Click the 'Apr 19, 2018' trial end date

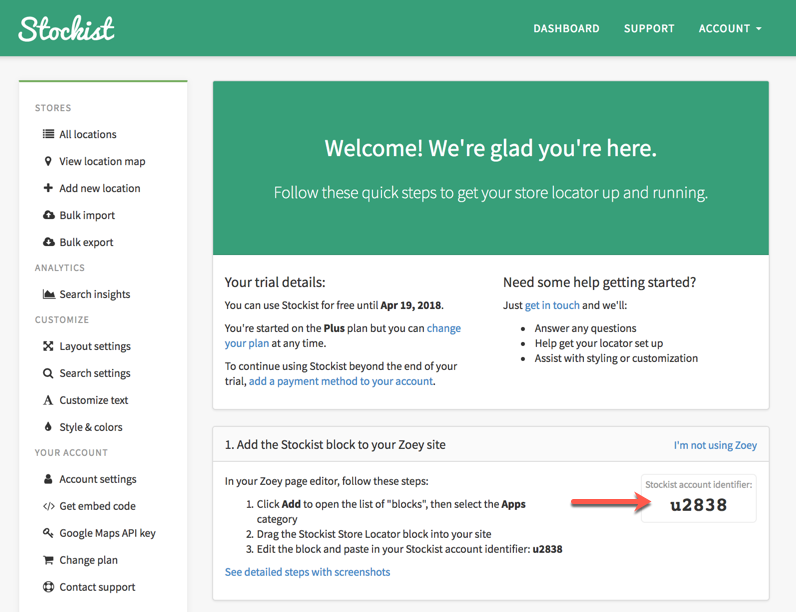pyautogui.click(x=411, y=305)
